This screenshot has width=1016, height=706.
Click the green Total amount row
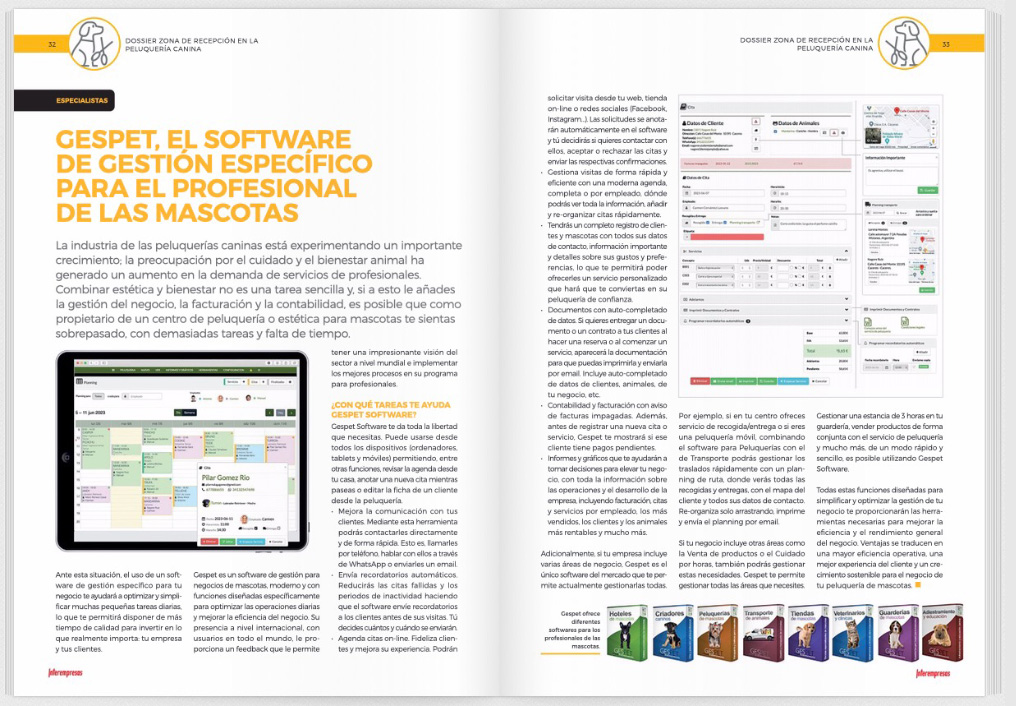[826, 351]
